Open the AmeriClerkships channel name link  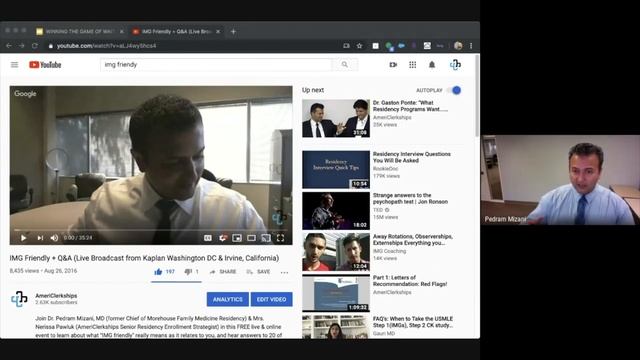click(x=56, y=296)
